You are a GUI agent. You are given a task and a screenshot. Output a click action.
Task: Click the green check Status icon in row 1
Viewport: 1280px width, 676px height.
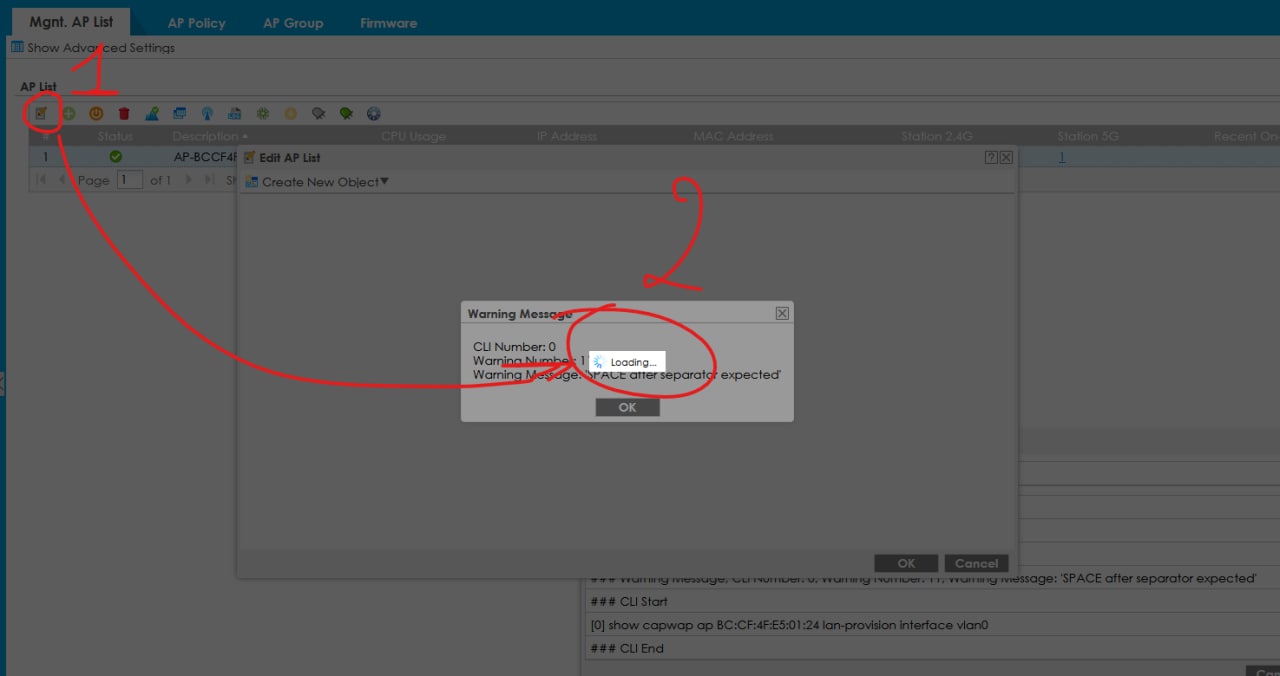point(116,157)
